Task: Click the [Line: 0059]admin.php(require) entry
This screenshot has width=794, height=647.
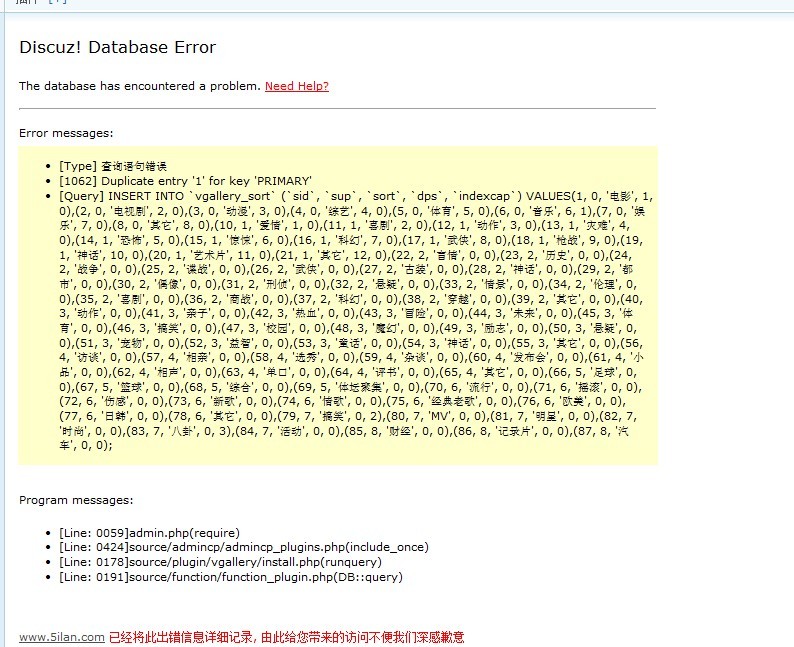Action: 149,533
